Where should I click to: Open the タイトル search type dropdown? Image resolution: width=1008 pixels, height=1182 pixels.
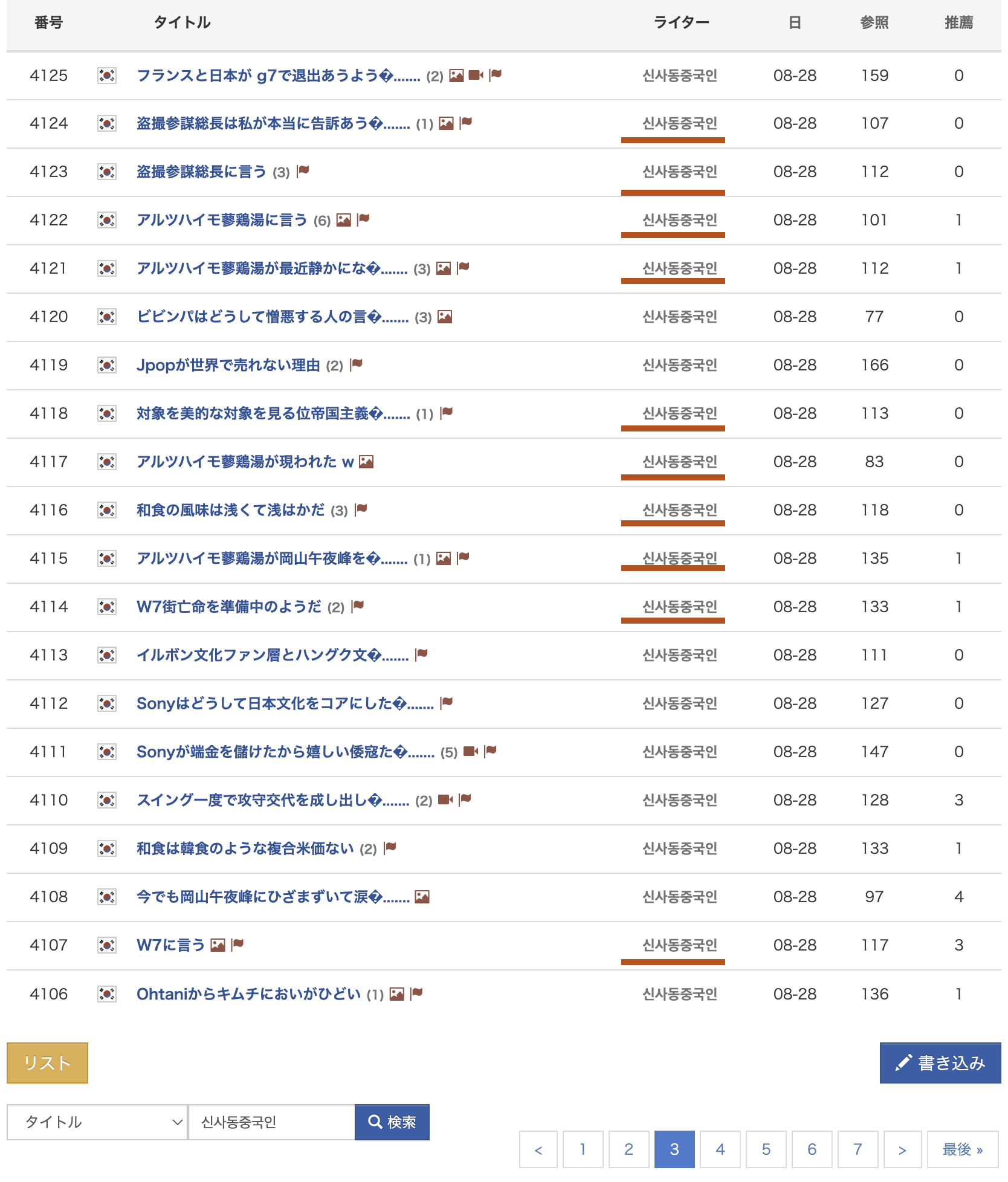pos(97,1122)
